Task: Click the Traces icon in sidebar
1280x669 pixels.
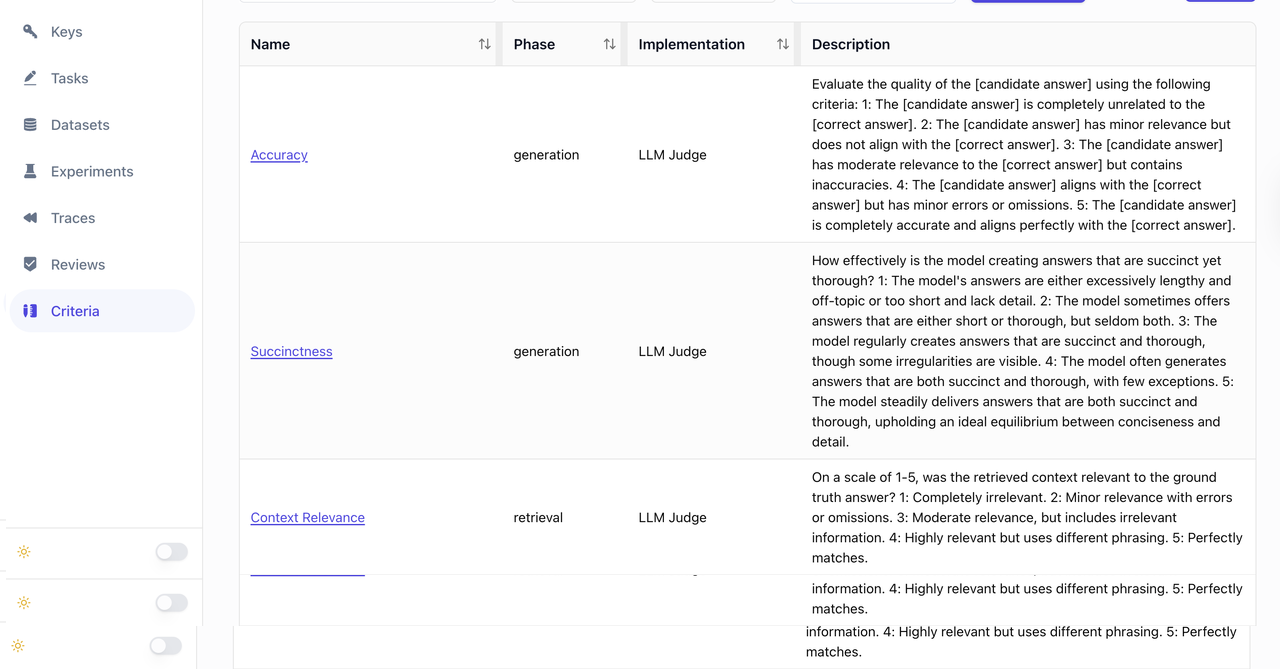Action: tap(30, 218)
